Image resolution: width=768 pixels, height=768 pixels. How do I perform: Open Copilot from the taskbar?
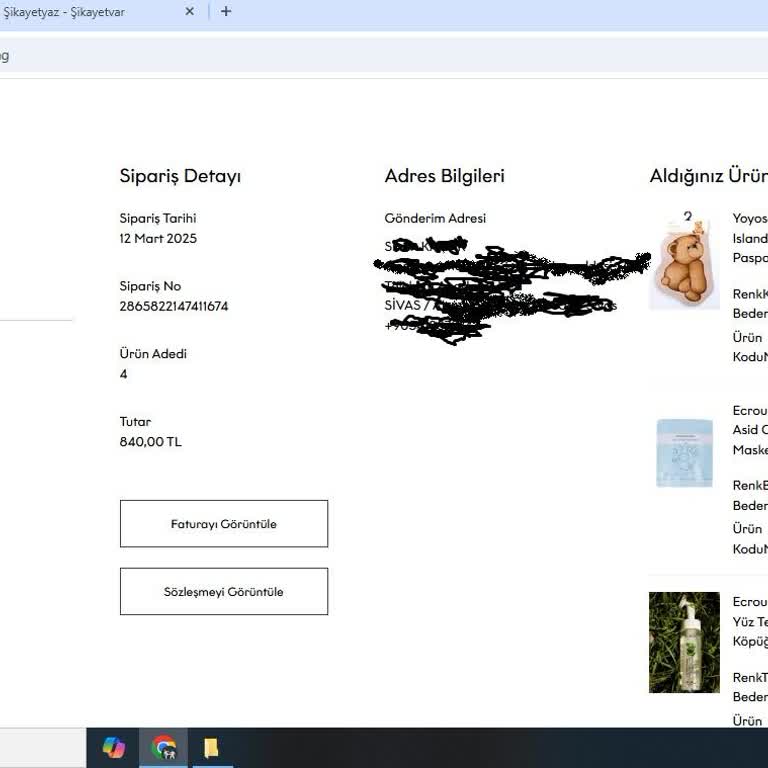(114, 747)
